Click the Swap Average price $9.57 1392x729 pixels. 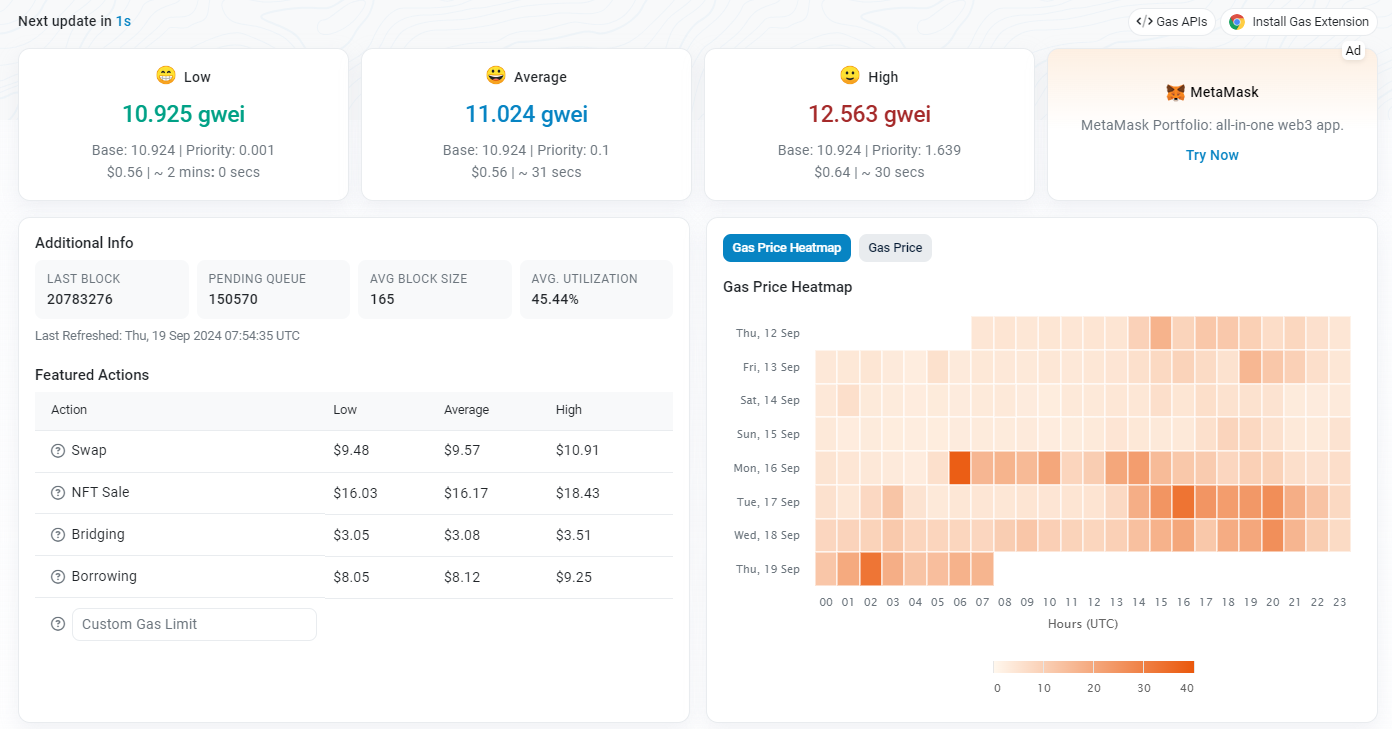[462, 451]
